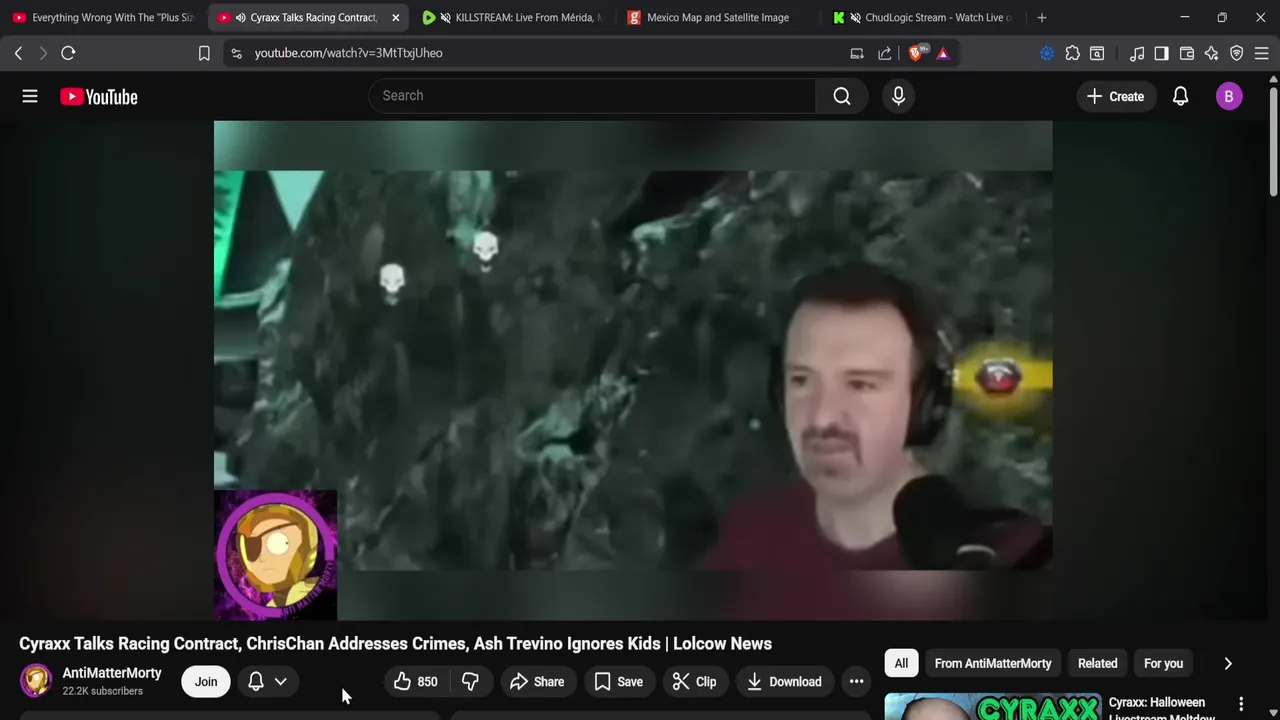Screen dimensions: 1280x720
Task: Switch to Mexico Map and Satellite Image tab
Action: pyautogui.click(x=717, y=18)
